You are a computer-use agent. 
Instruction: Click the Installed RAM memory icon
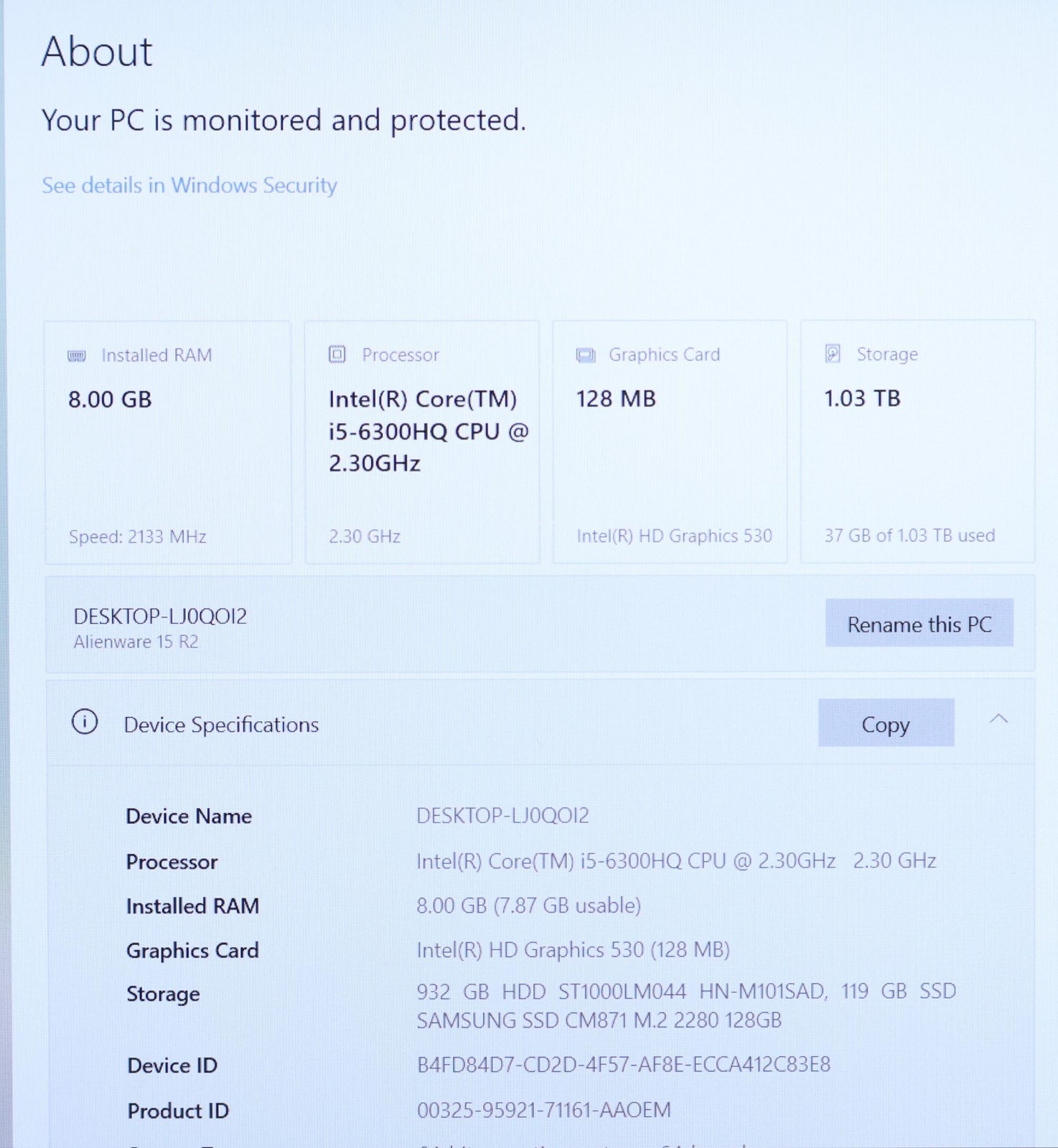pyautogui.click(x=77, y=356)
